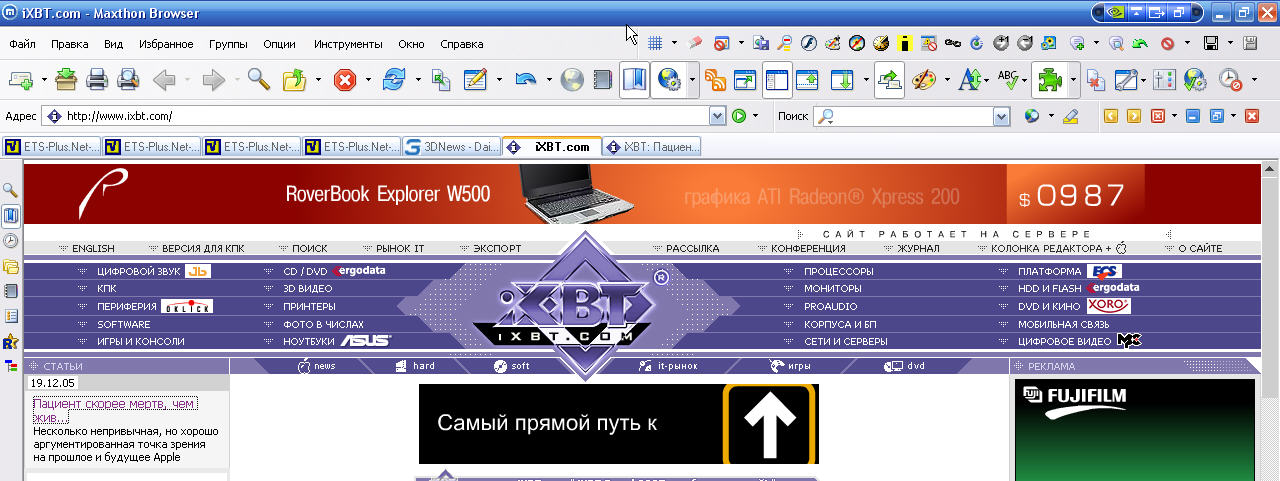Screen dimensions: 1280x481
Task: Open dropdown arrow beside the Stop icon
Action: click(368, 80)
